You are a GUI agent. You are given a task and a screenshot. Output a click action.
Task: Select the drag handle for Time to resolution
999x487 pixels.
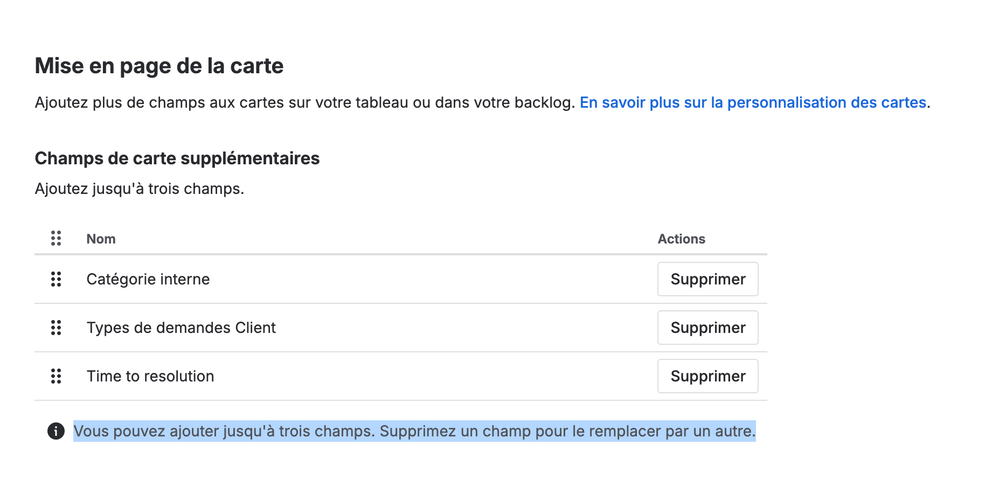pos(56,376)
